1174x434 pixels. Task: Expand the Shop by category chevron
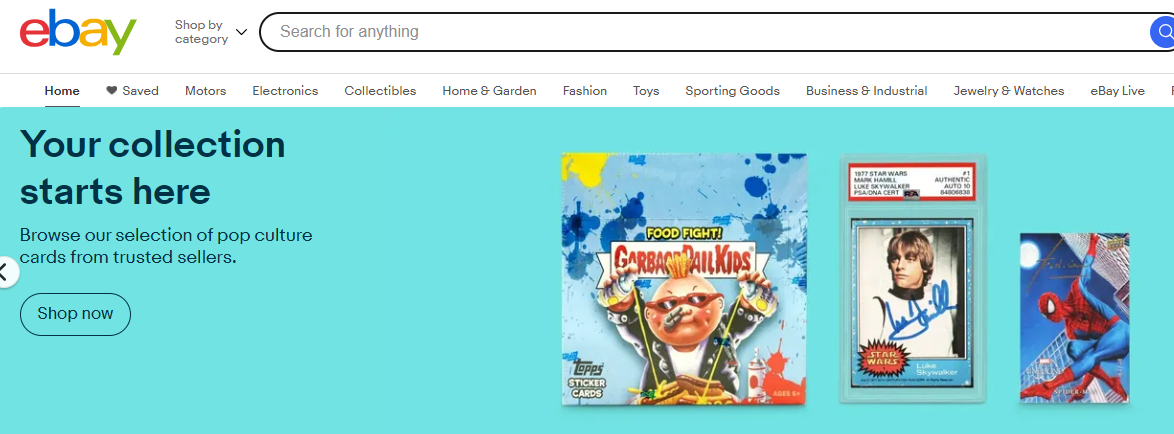(241, 32)
